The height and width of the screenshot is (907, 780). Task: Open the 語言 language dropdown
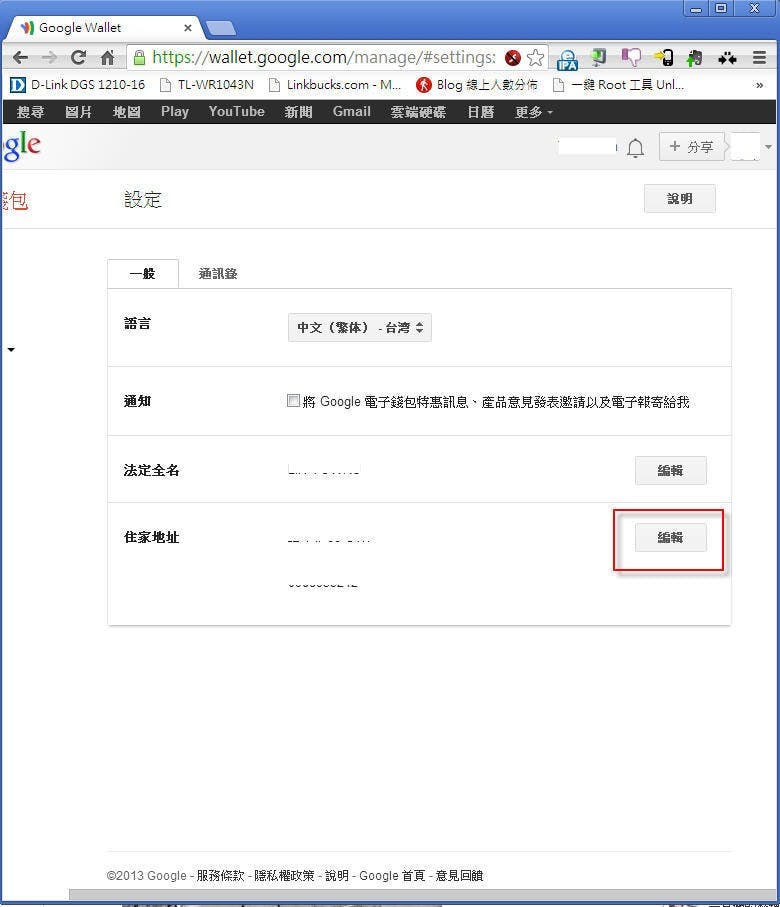[x=360, y=328]
